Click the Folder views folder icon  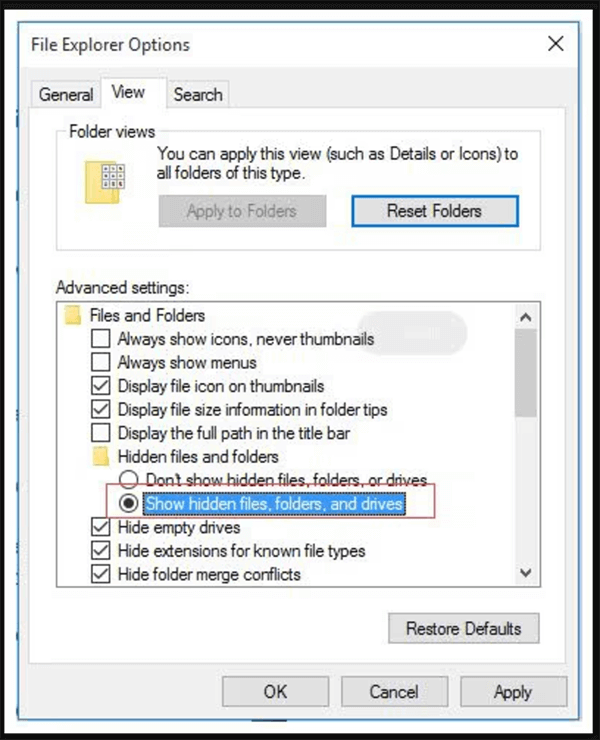[105, 182]
